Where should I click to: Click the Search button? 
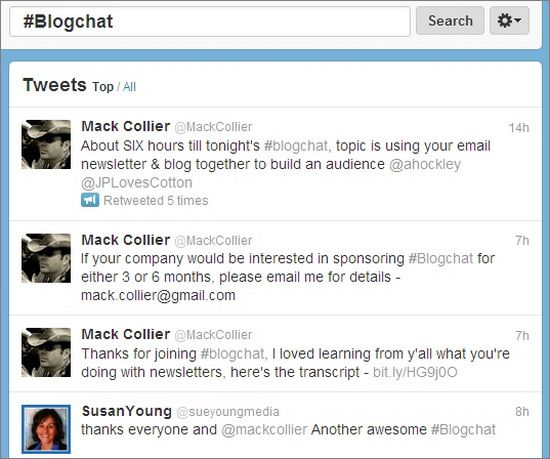[x=450, y=20]
